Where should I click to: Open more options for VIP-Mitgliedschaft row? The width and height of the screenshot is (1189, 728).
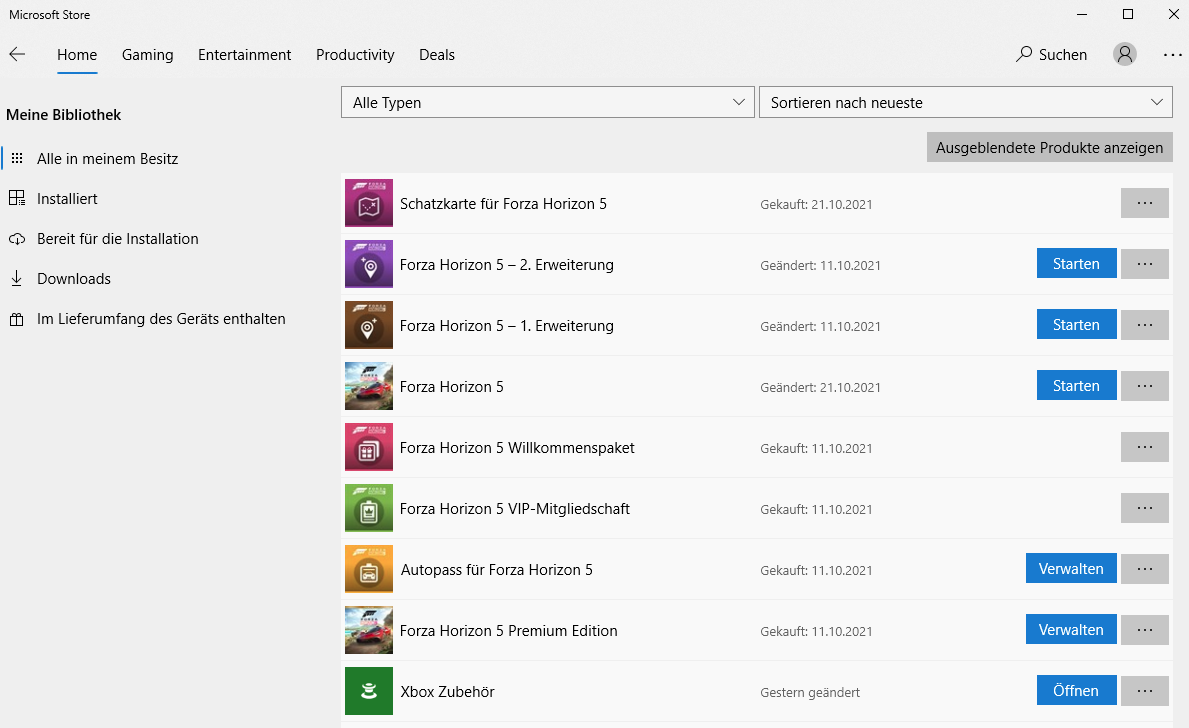1144,507
